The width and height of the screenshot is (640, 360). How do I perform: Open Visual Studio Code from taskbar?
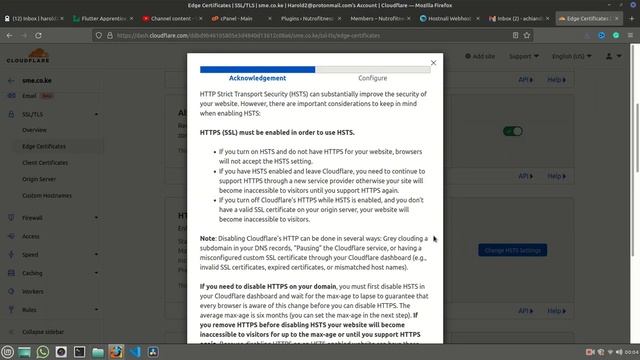[x=135, y=352]
